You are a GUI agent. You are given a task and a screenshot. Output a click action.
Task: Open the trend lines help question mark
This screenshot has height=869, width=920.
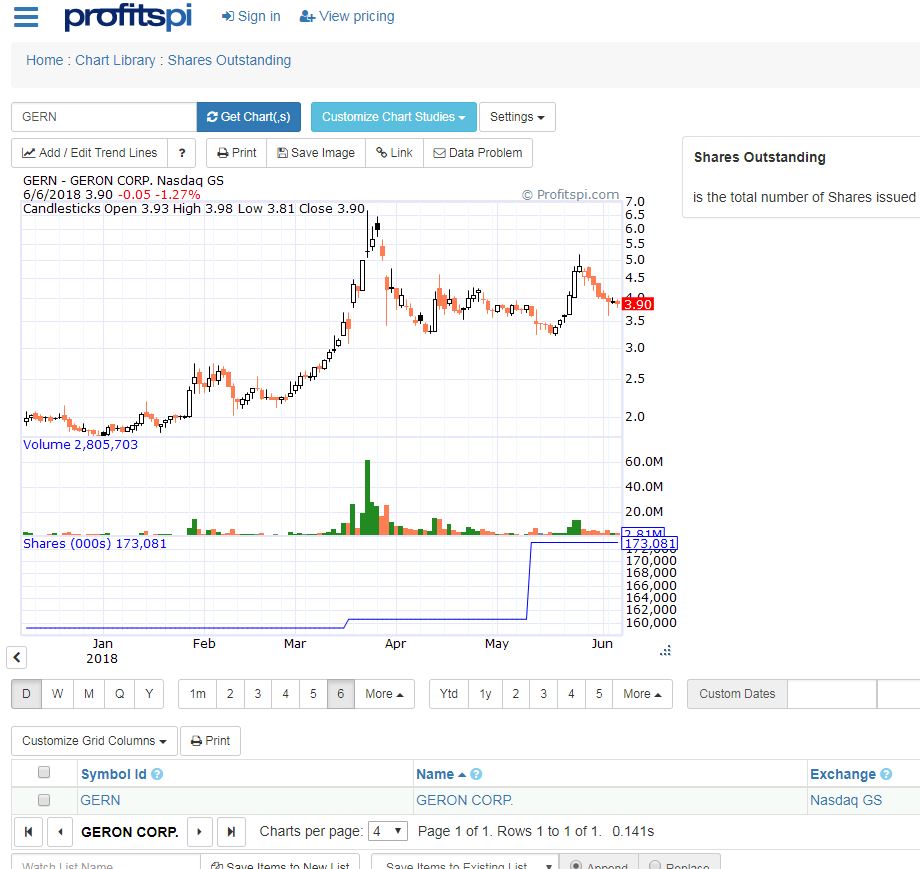click(182, 153)
